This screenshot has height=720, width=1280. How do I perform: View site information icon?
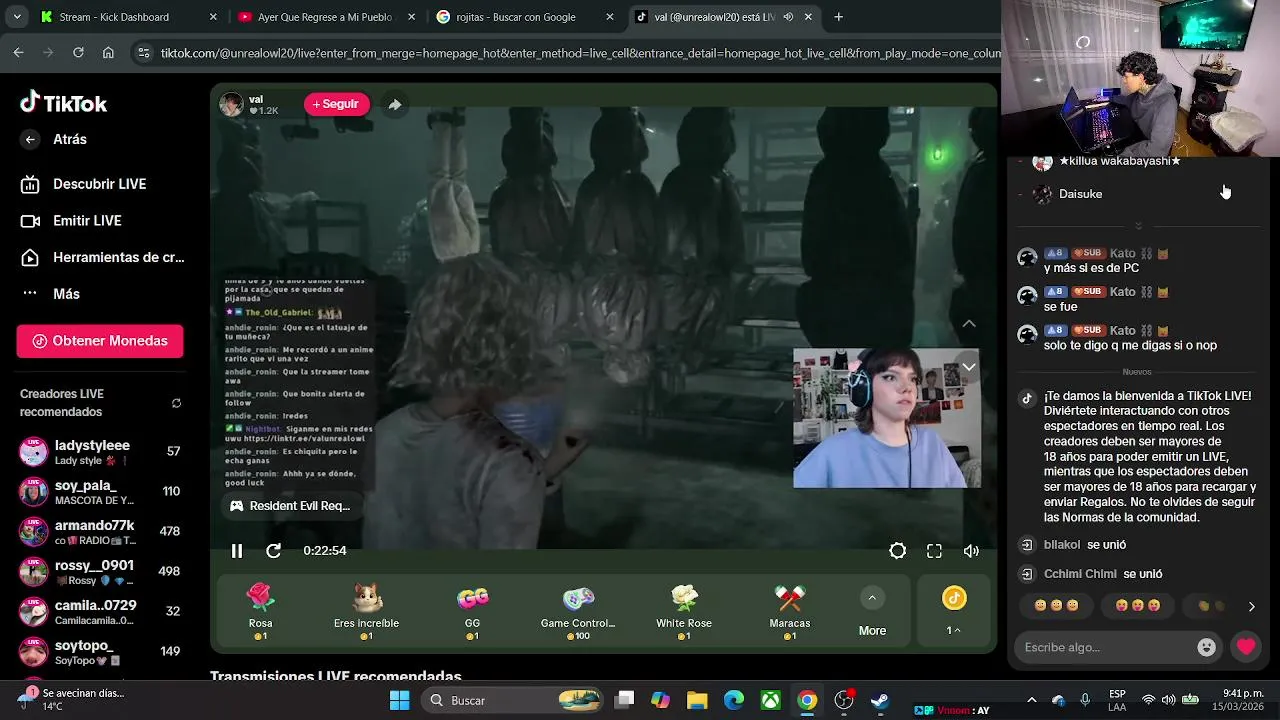pos(144,53)
